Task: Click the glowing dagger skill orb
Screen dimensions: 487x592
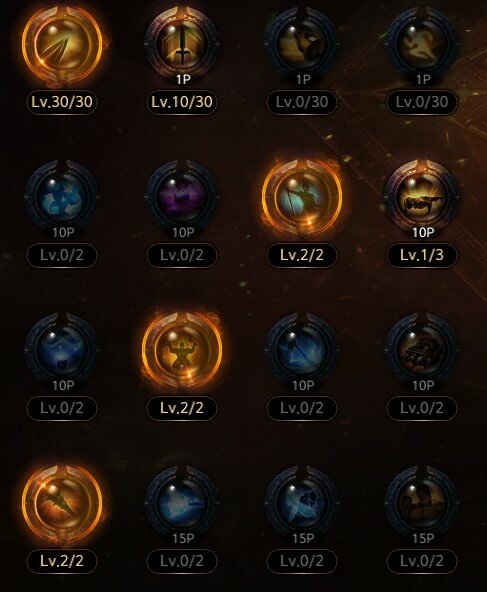Action: point(62,504)
